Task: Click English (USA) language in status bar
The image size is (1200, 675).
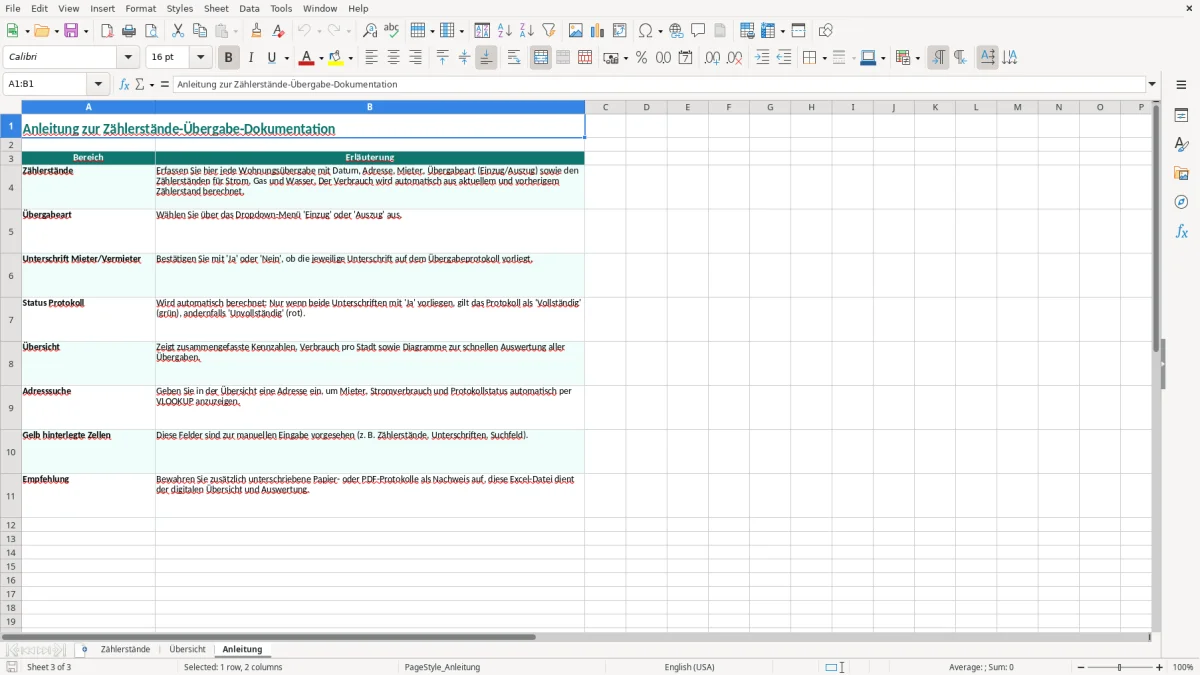Action: coord(689,667)
